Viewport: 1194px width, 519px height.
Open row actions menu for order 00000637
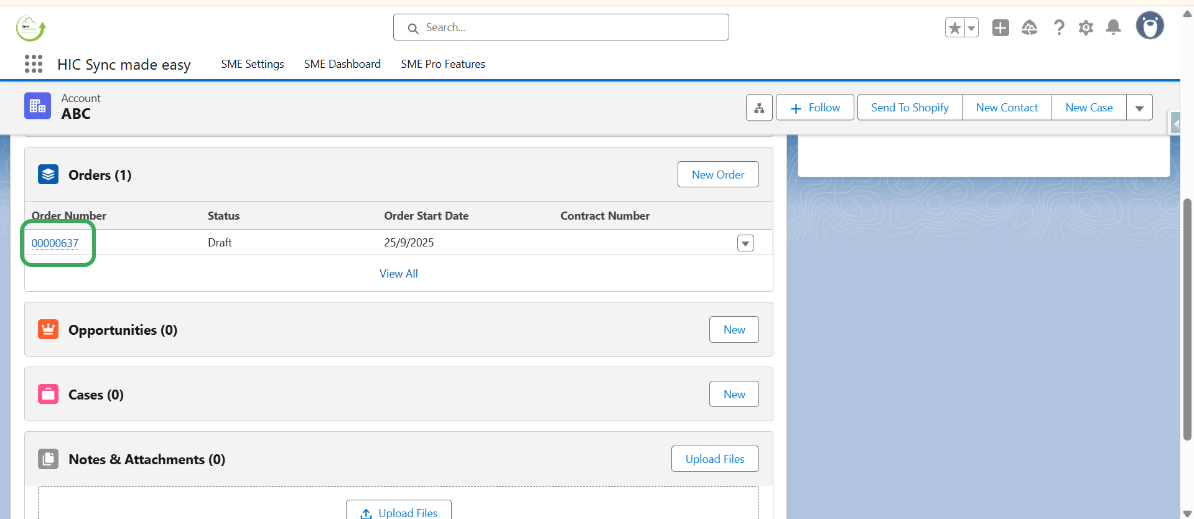pos(745,243)
